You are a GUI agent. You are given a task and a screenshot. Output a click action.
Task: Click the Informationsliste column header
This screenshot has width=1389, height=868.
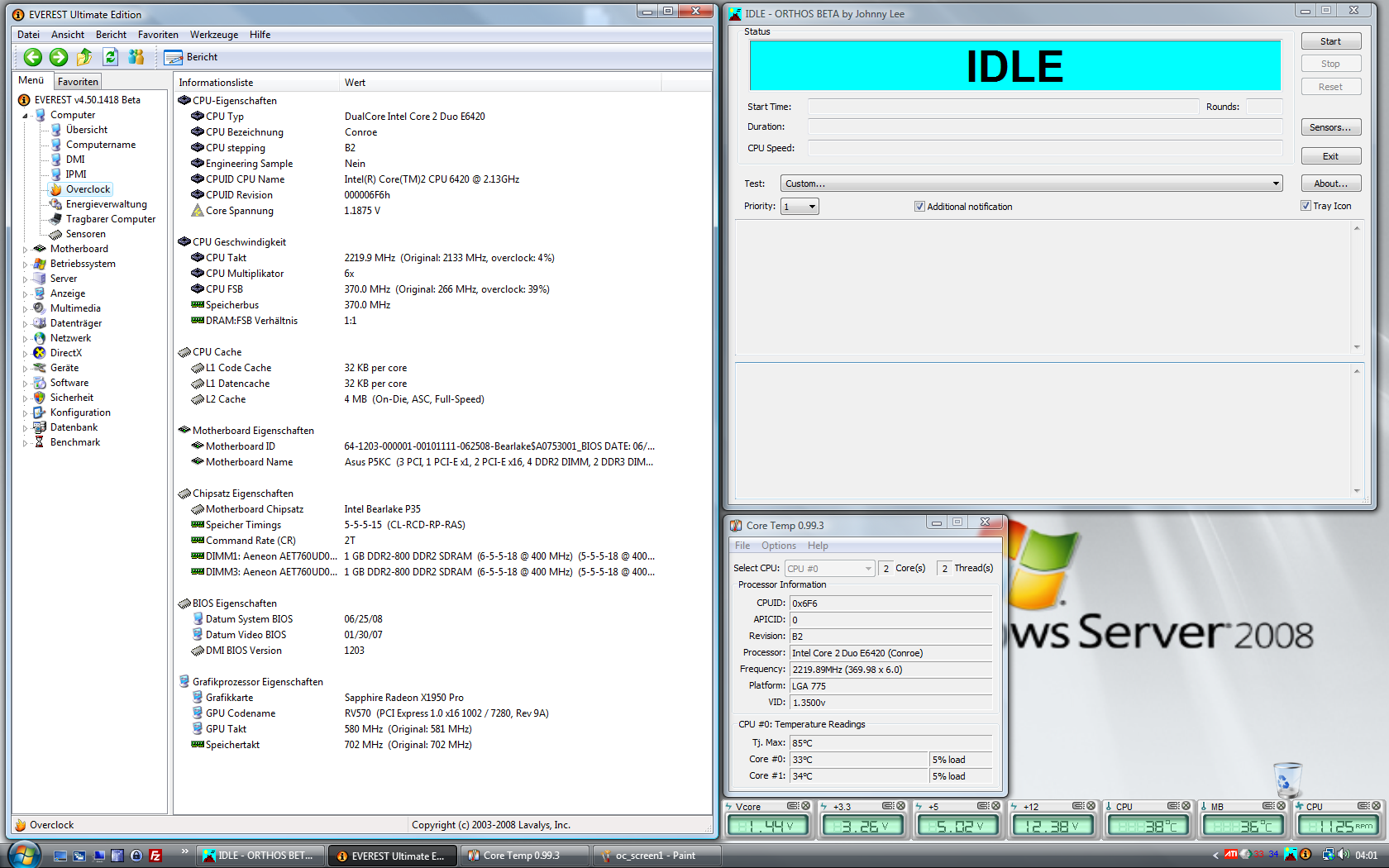coord(256,83)
